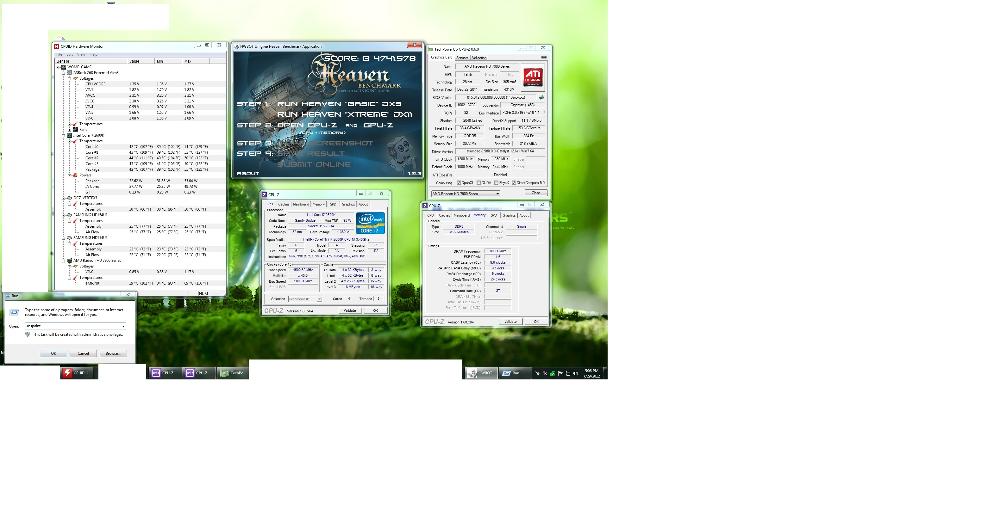Click SAVE SCREENSHOT in the Heaven launcher

325,143
